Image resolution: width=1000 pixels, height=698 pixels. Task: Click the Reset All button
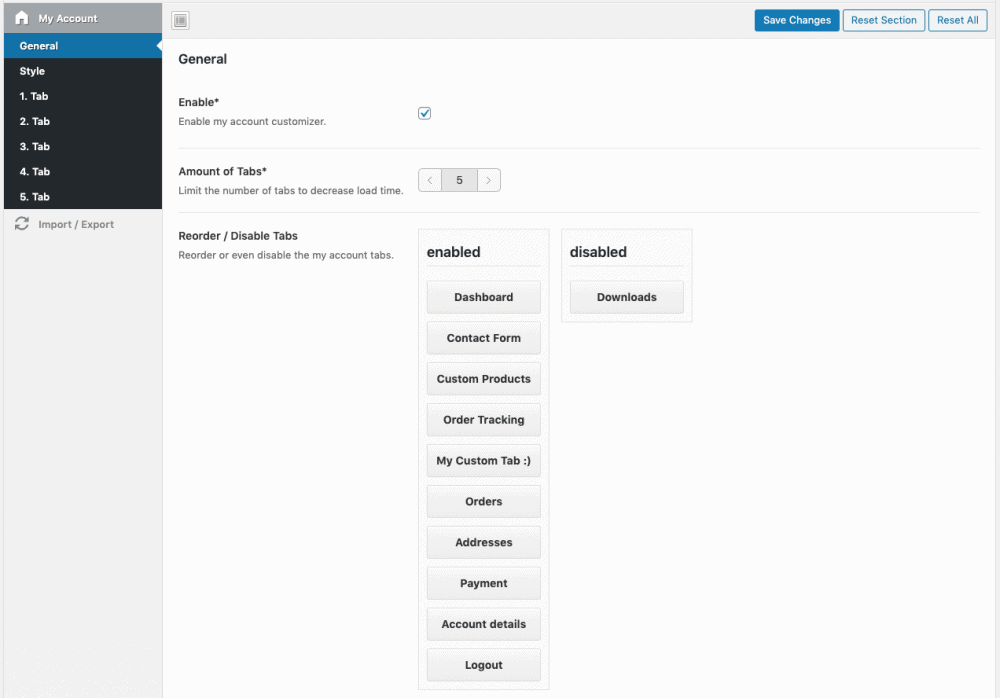[x=957, y=20]
